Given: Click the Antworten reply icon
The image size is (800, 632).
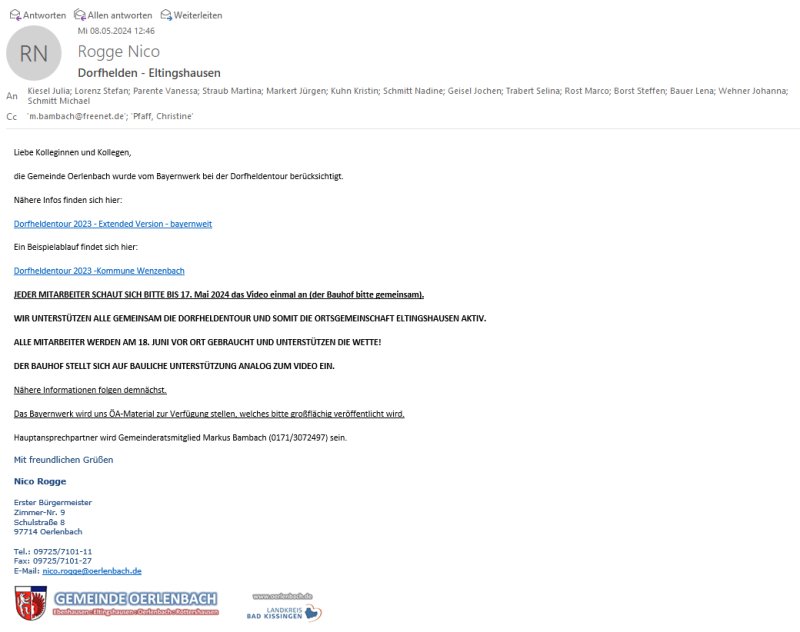Looking at the screenshot, I should [x=15, y=15].
